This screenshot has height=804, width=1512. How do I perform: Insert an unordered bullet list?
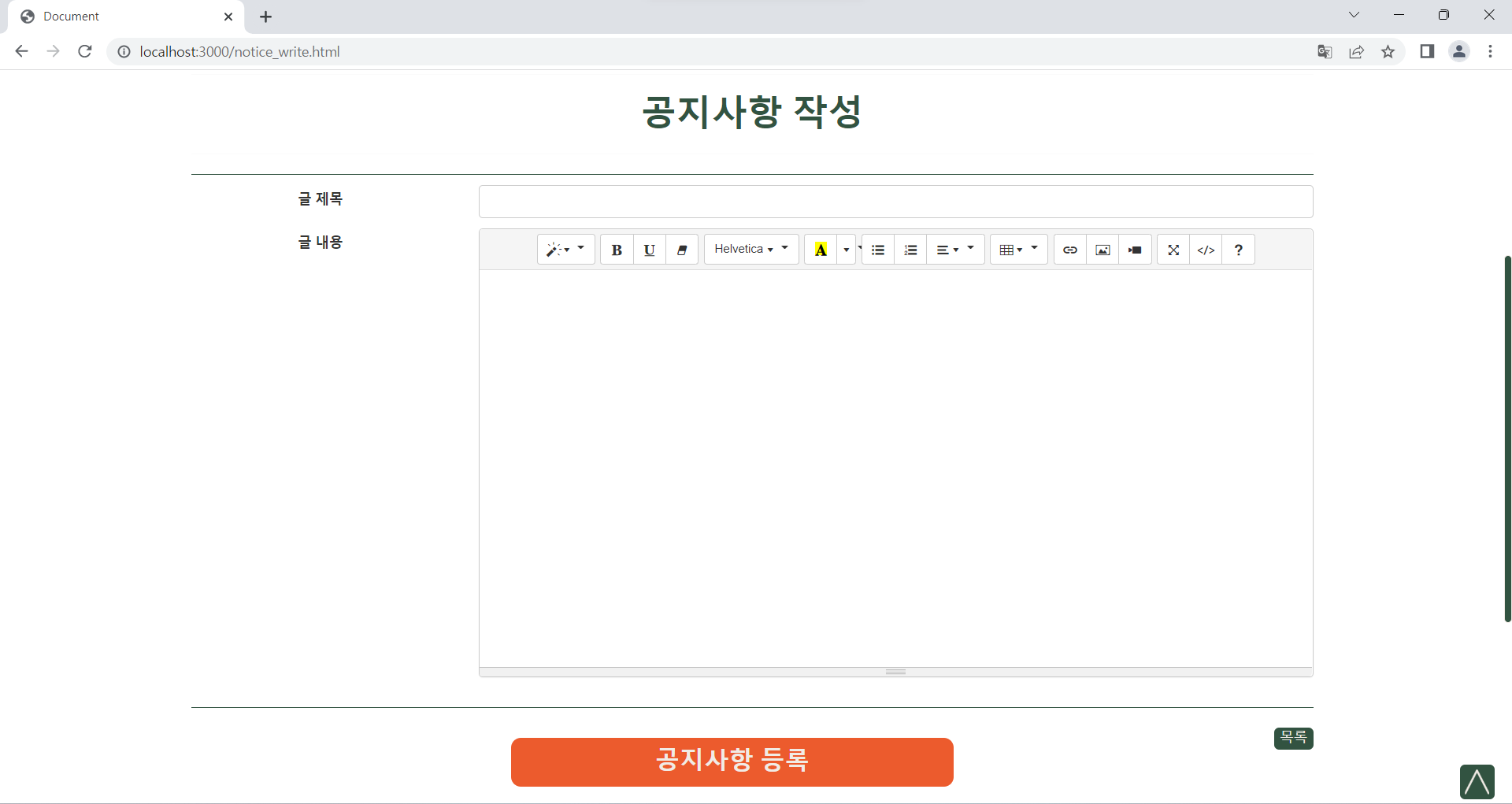coord(878,250)
